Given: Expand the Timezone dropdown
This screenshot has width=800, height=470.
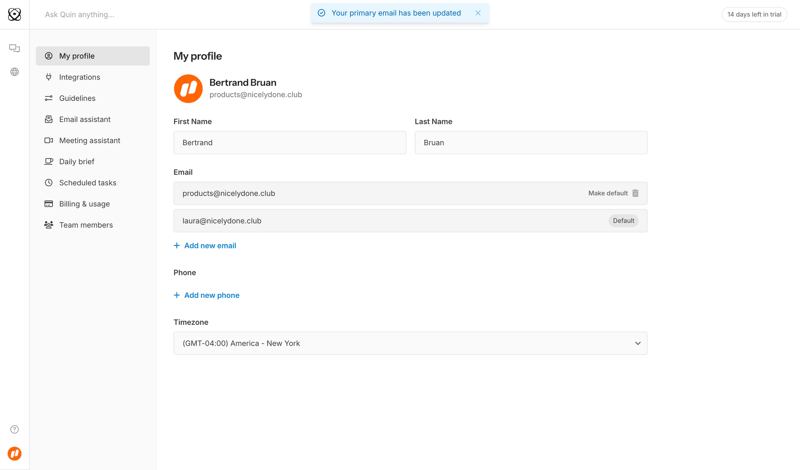Looking at the screenshot, I should tap(410, 343).
